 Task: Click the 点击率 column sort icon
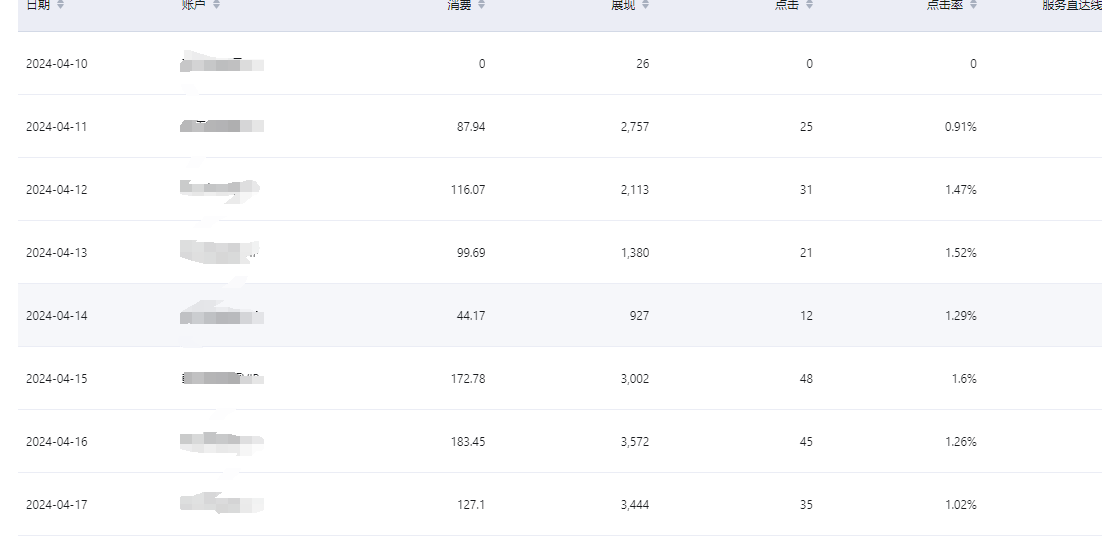point(973,5)
